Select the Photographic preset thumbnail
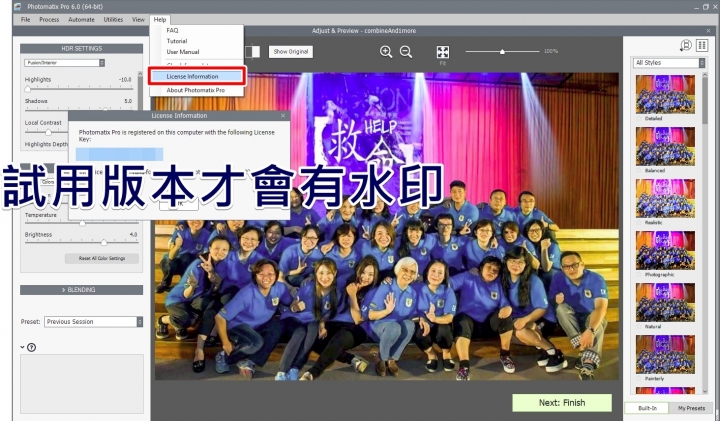 point(665,250)
